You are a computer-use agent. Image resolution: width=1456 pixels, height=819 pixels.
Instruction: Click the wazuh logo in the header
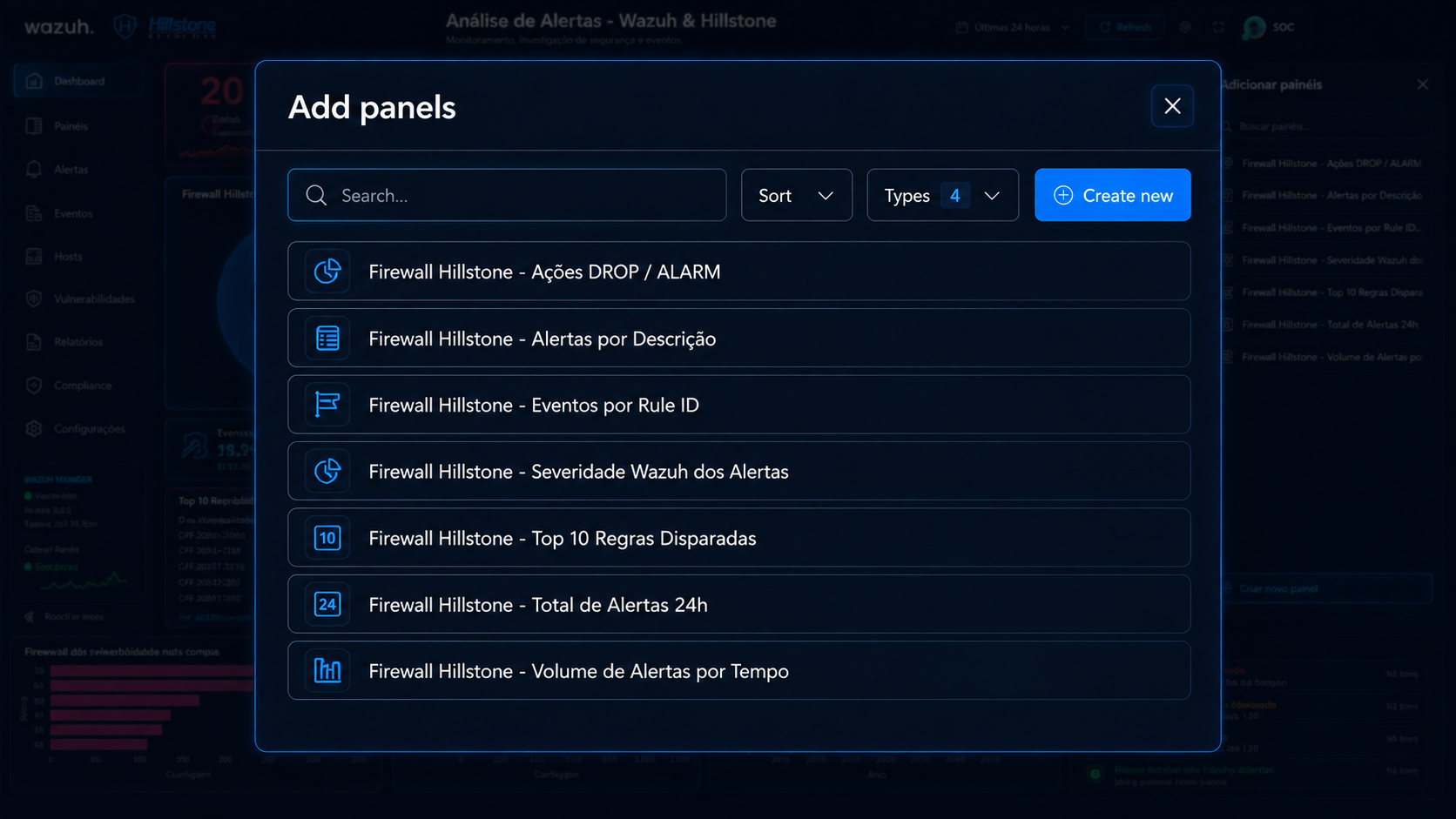point(58,27)
